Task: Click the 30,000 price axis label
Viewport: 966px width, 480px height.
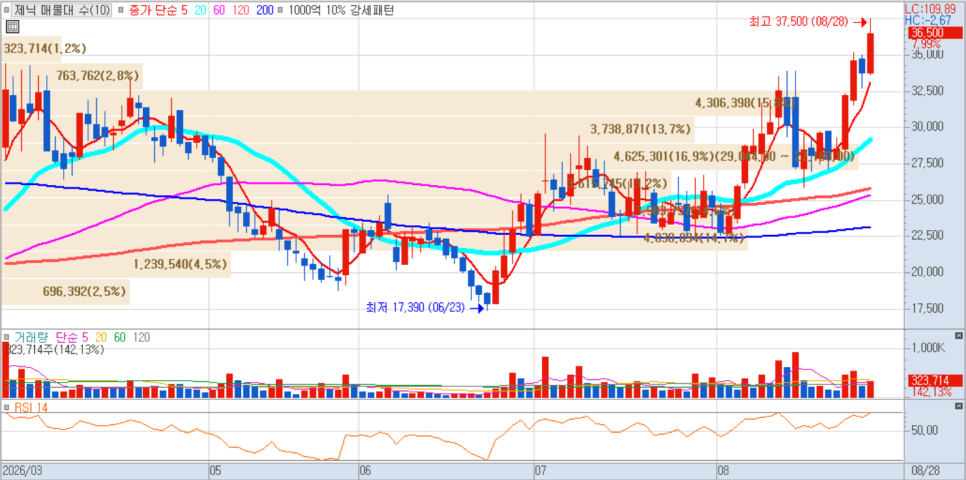Action: point(927,126)
